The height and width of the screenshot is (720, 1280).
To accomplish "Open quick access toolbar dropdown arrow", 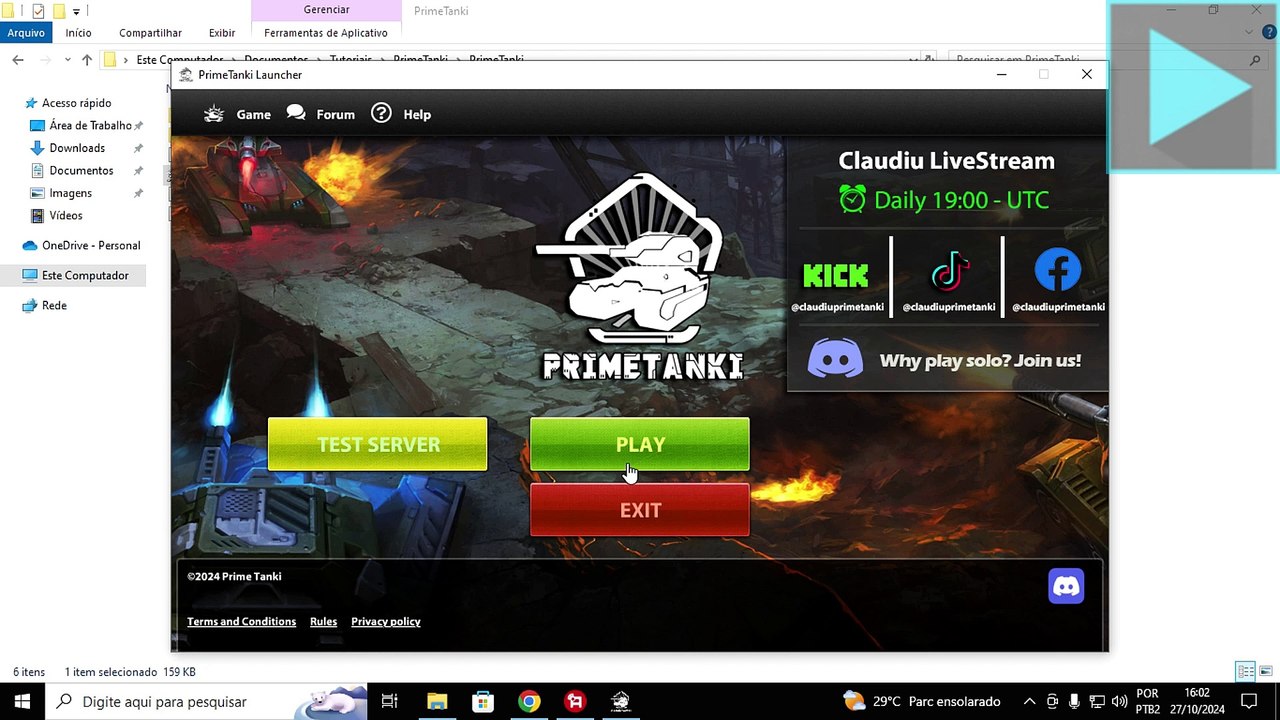I will [76, 12].
